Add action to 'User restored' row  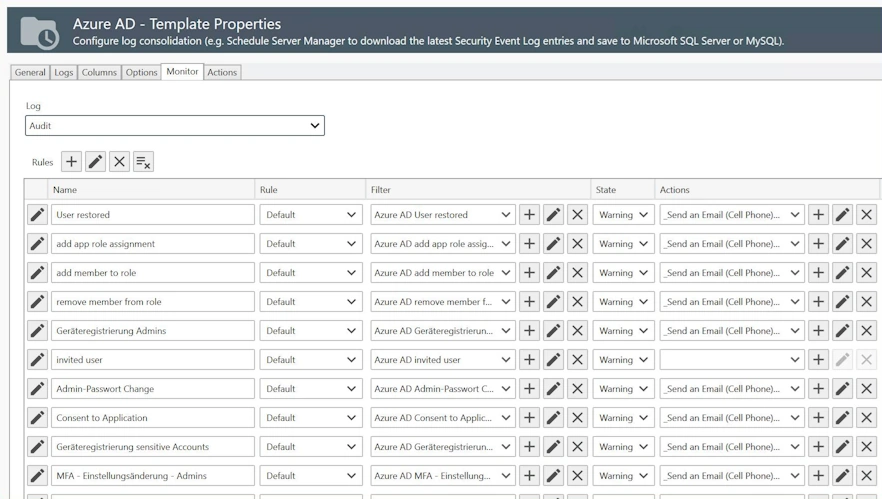pyautogui.click(x=818, y=214)
